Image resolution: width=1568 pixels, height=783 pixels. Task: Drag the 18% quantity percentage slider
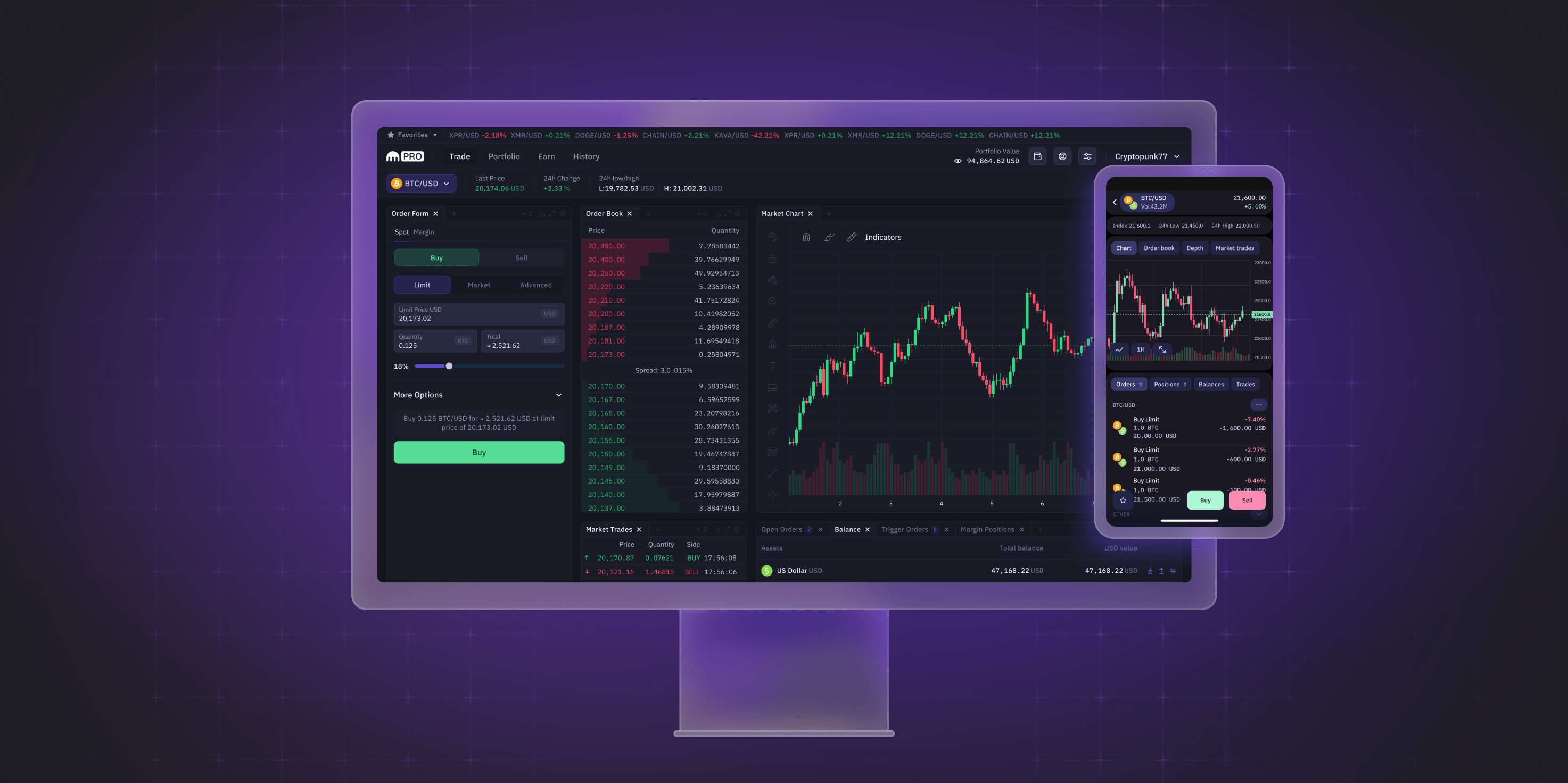[x=449, y=366]
